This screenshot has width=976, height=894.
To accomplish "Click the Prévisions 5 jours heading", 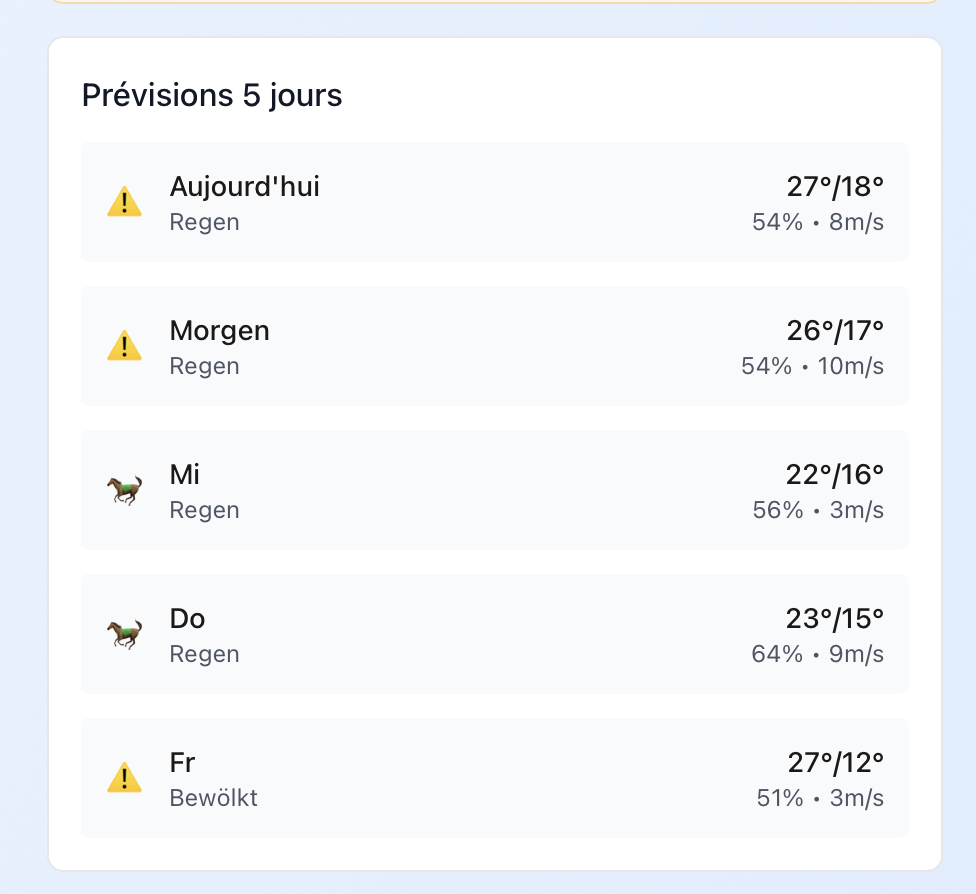I will point(212,96).
